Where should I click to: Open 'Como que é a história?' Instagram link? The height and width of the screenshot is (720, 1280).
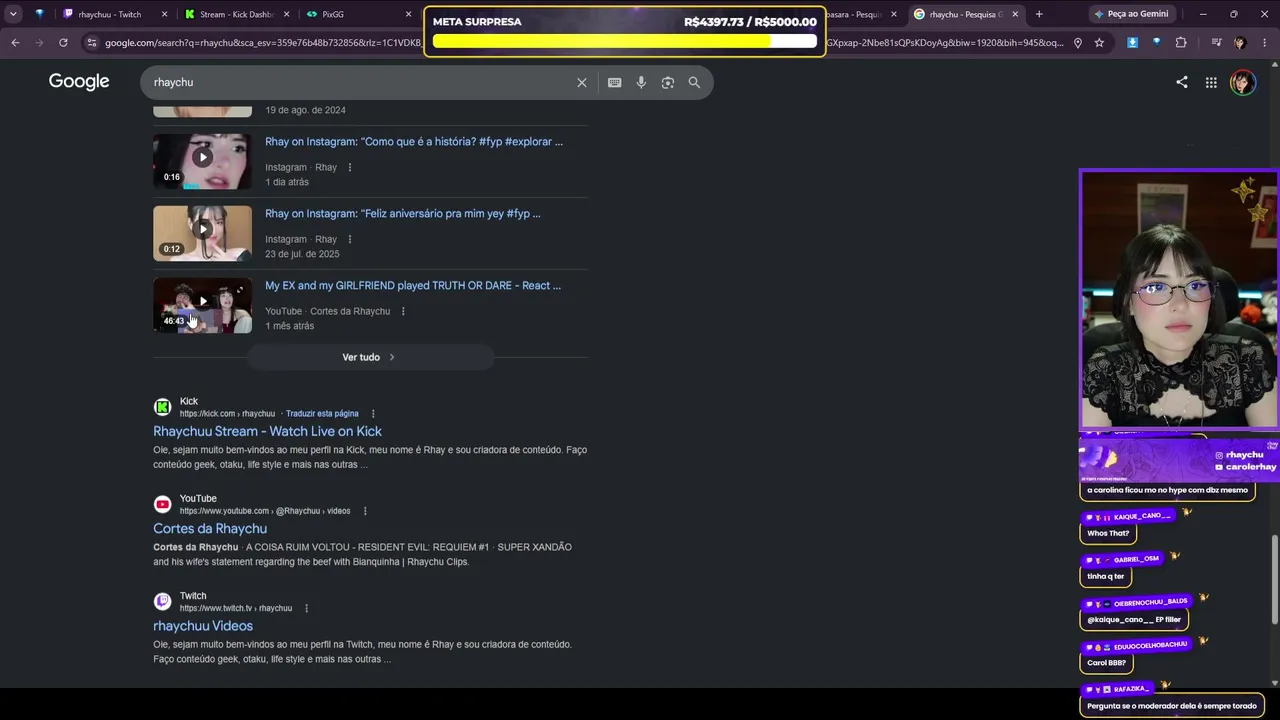(414, 142)
